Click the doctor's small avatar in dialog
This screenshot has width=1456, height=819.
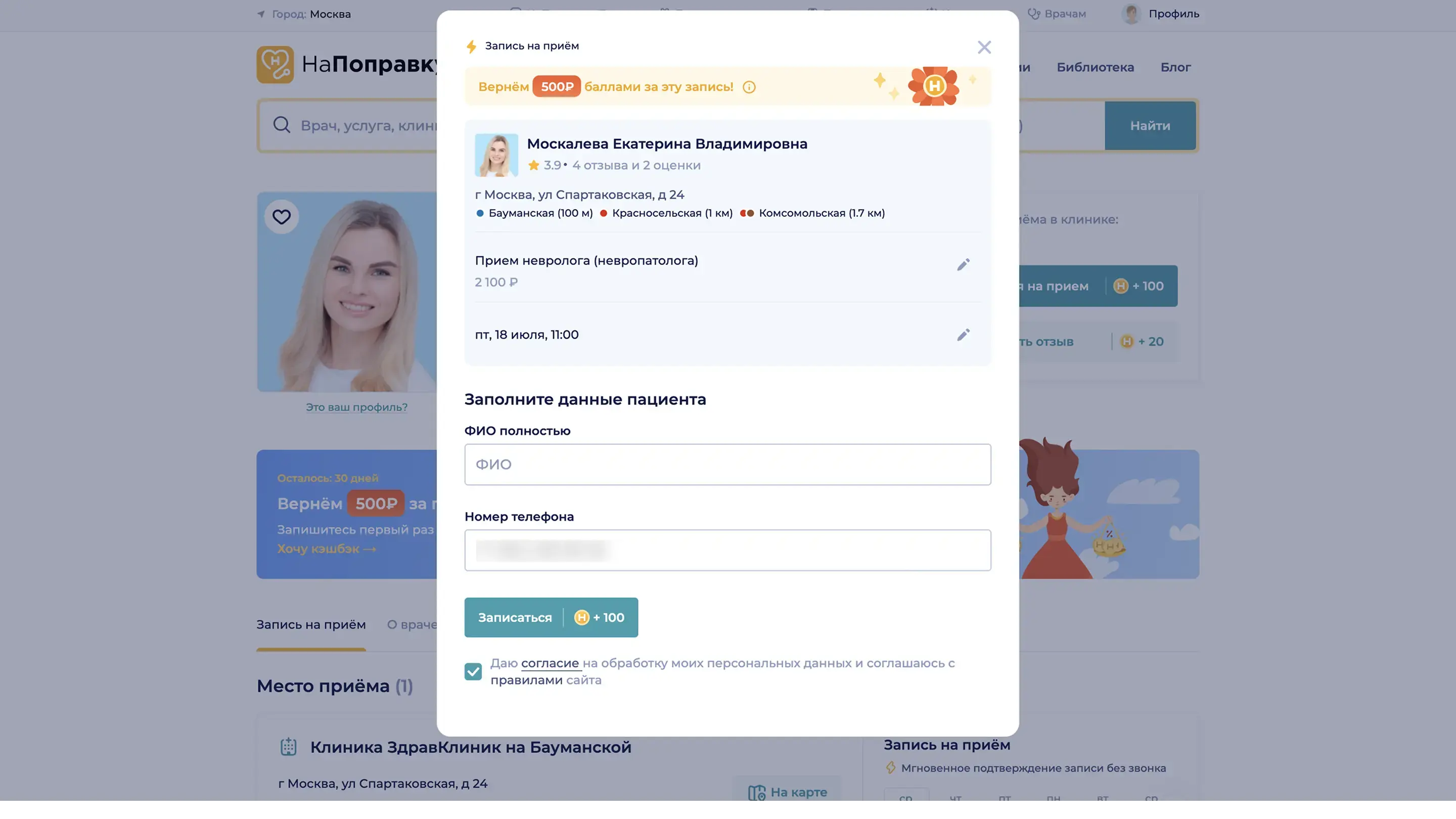pos(496,155)
